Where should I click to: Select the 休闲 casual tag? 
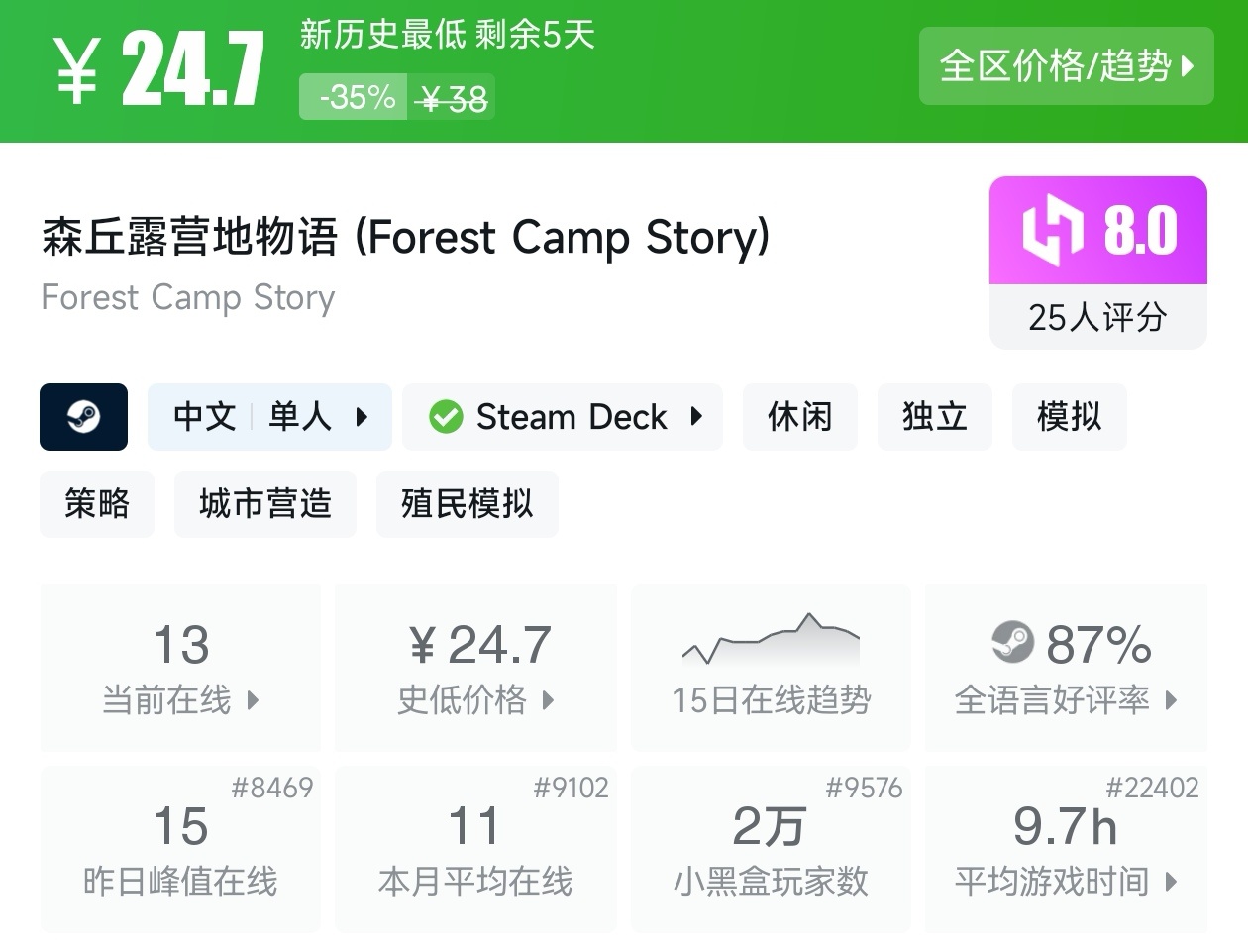(x=799, y=417)
